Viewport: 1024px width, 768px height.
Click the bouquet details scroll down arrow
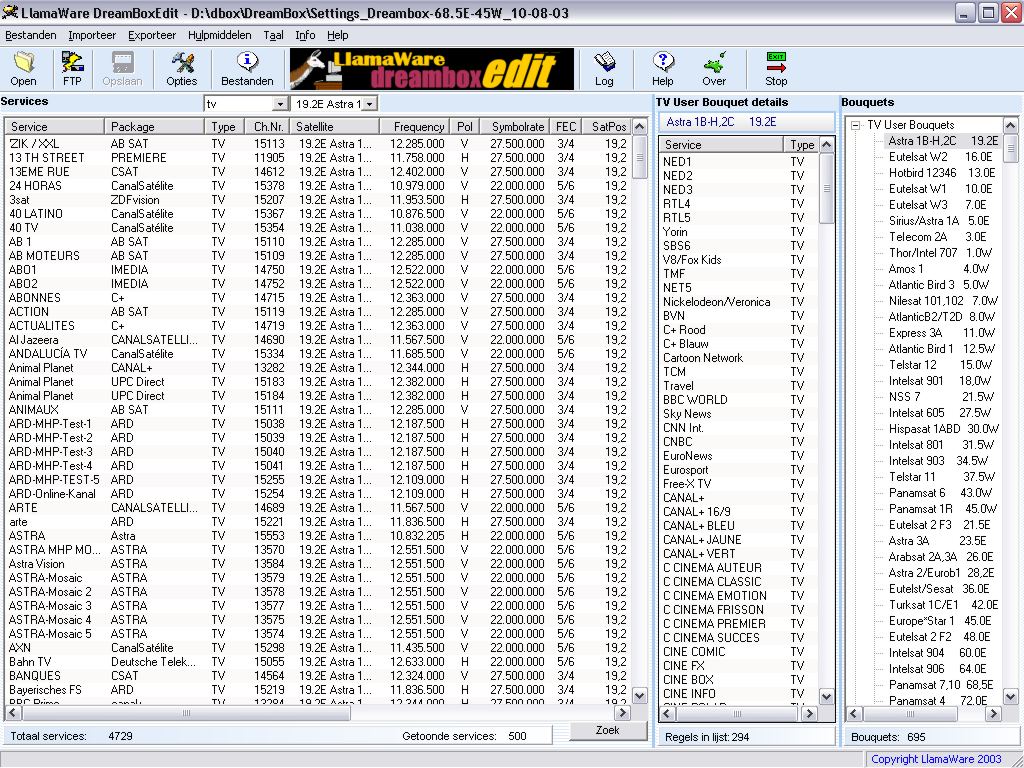click(826, 697)
